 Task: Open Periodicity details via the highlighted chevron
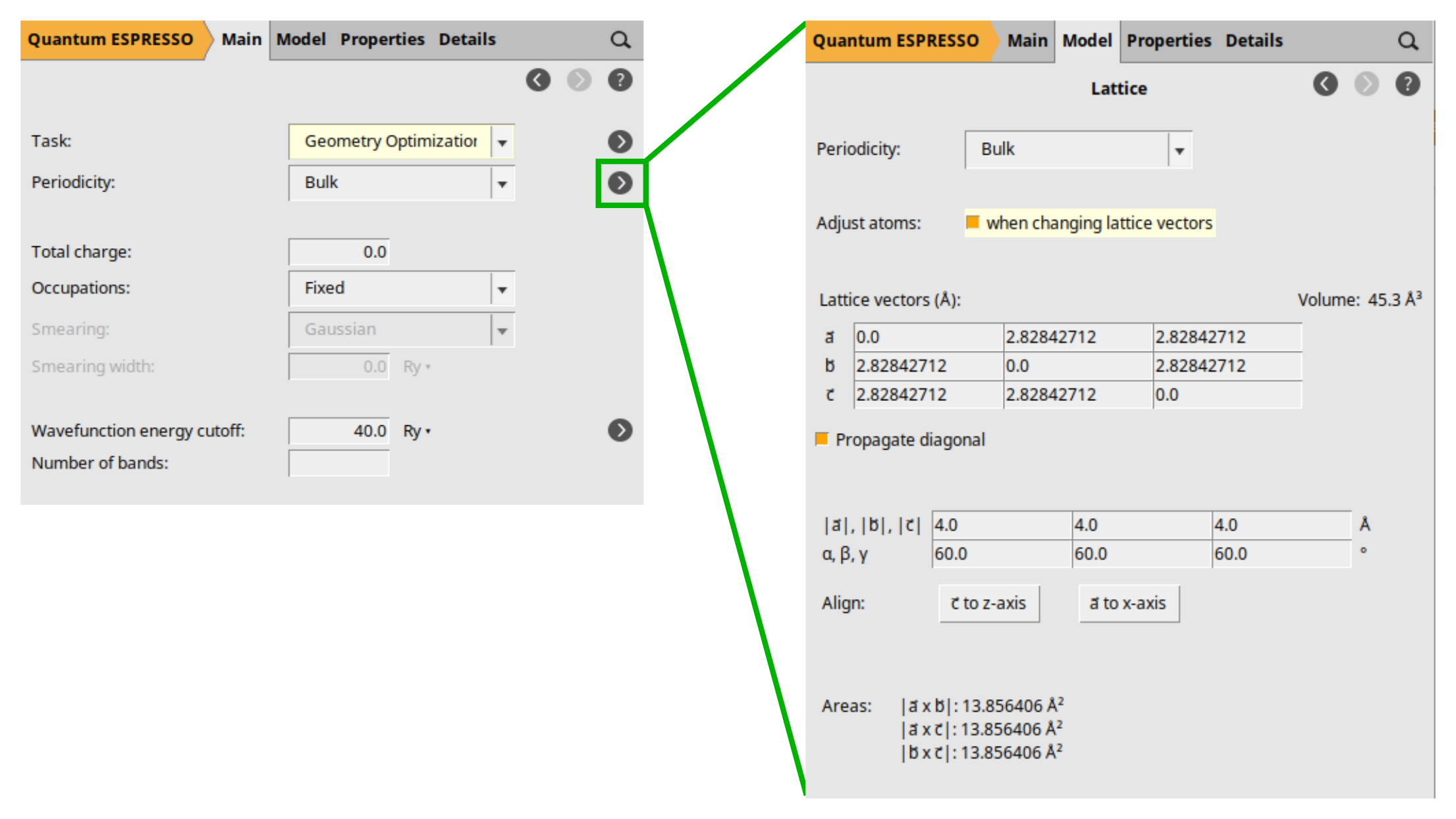point(619,183)
